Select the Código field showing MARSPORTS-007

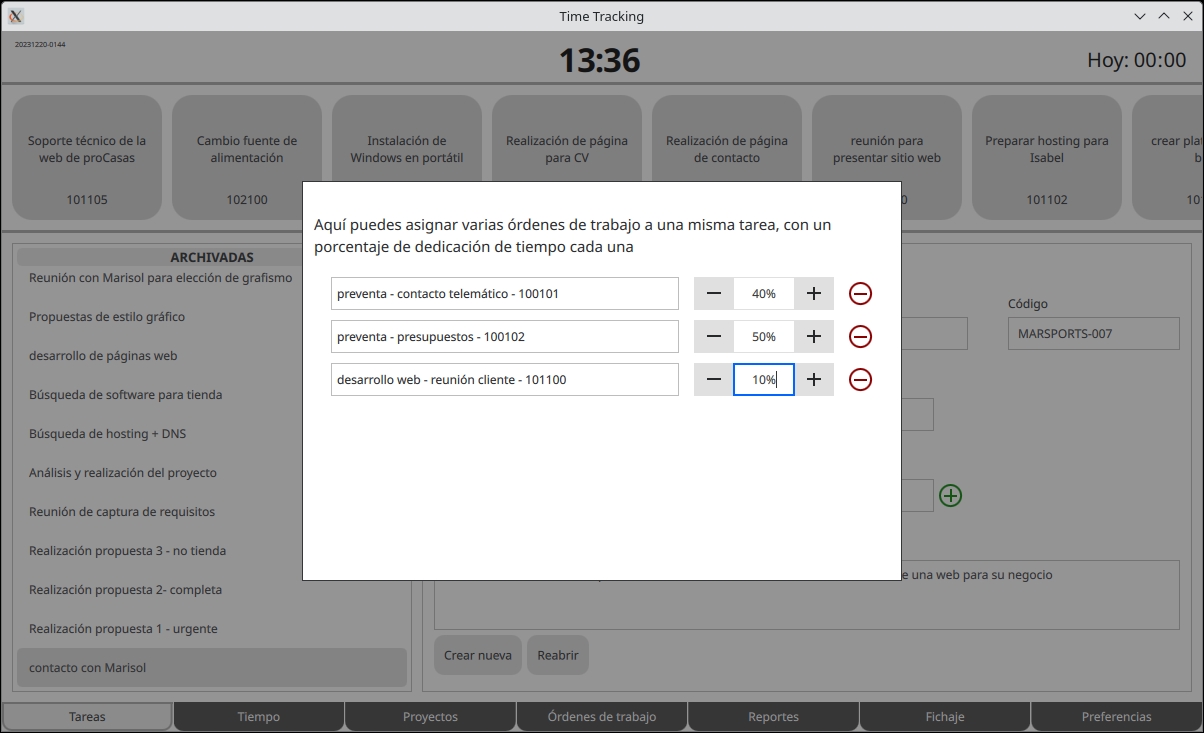coord(1093,333)
